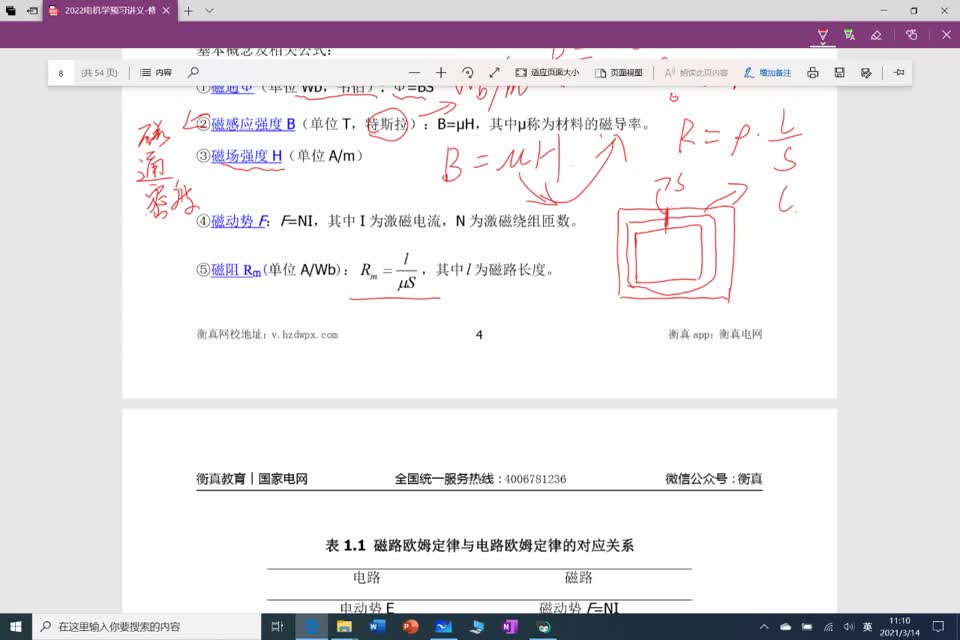Viewport: 960px width, 640px height.
Task: Close the 2022电机学预习讲义 tab
Action: pos(166,10)
